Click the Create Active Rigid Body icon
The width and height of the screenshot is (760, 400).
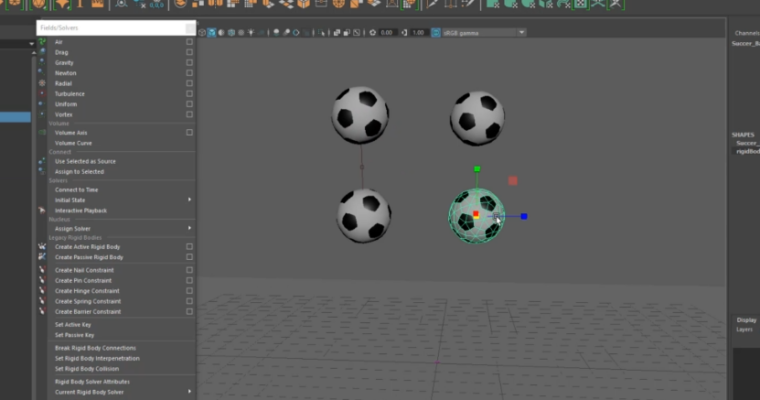click(x=42, y=246)
